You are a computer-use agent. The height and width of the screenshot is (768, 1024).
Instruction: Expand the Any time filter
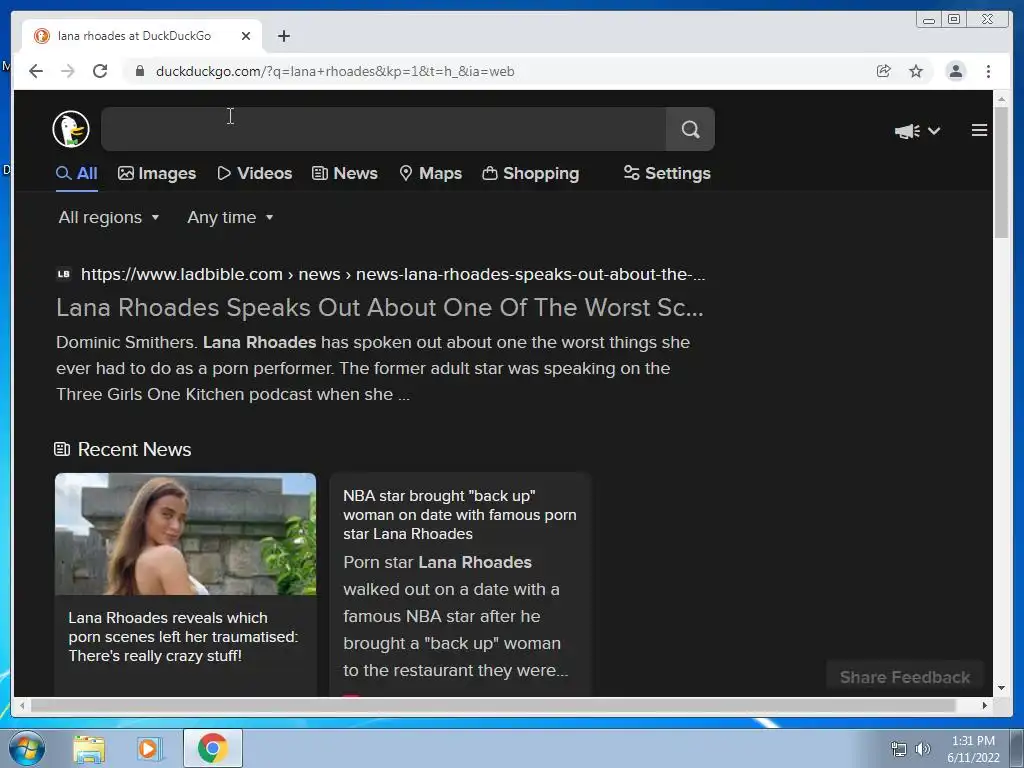click(230, 217)
